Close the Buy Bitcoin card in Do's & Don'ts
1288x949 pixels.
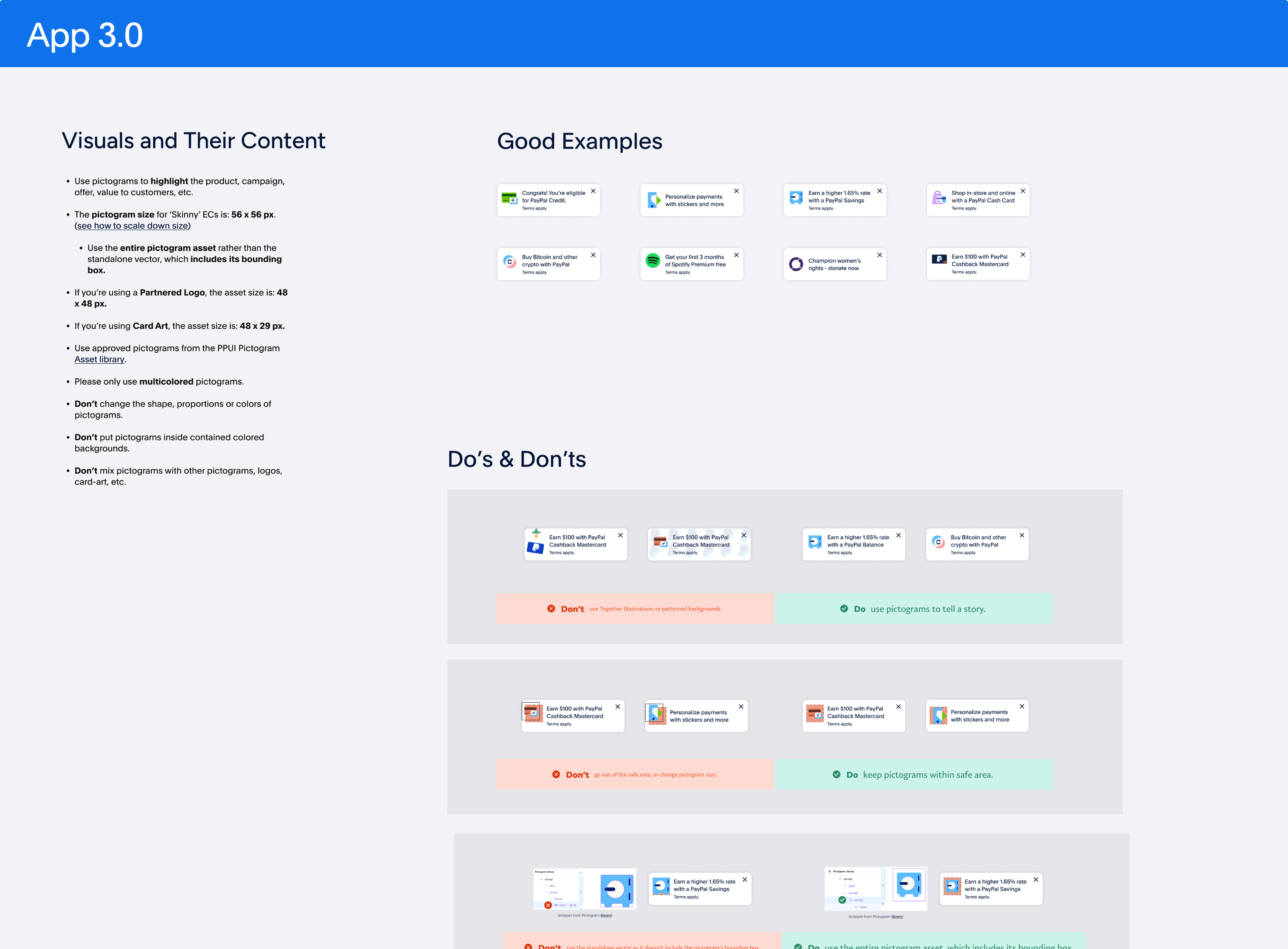(x=1022, y=535)
